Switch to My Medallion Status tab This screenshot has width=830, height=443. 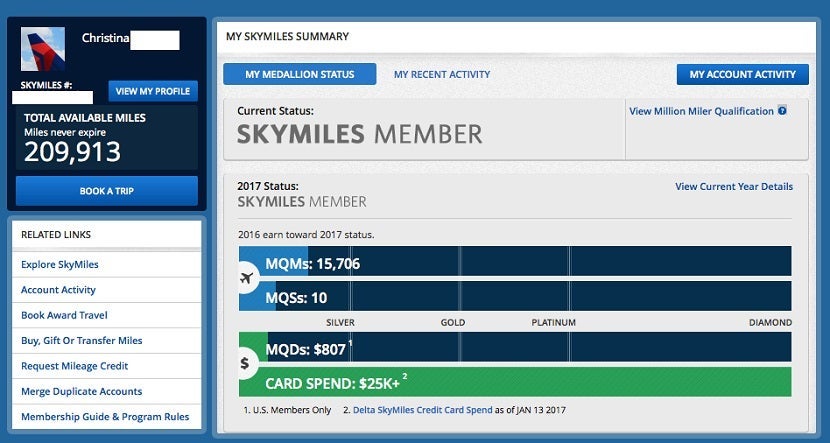(x=299, y=74)
